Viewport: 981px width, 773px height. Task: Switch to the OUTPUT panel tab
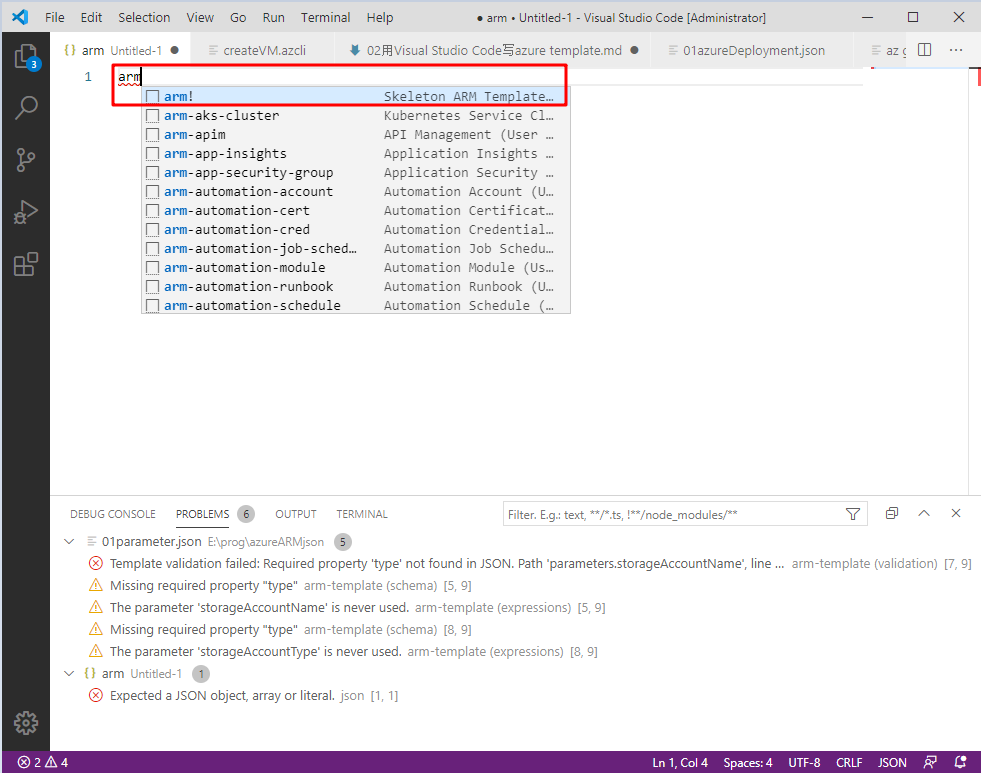295,514
